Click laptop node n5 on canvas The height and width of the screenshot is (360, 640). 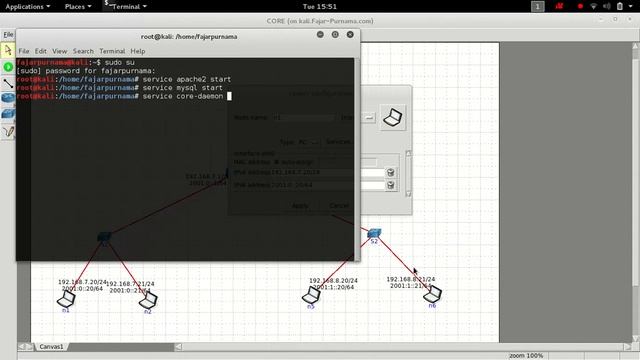[x=311, y=295]
